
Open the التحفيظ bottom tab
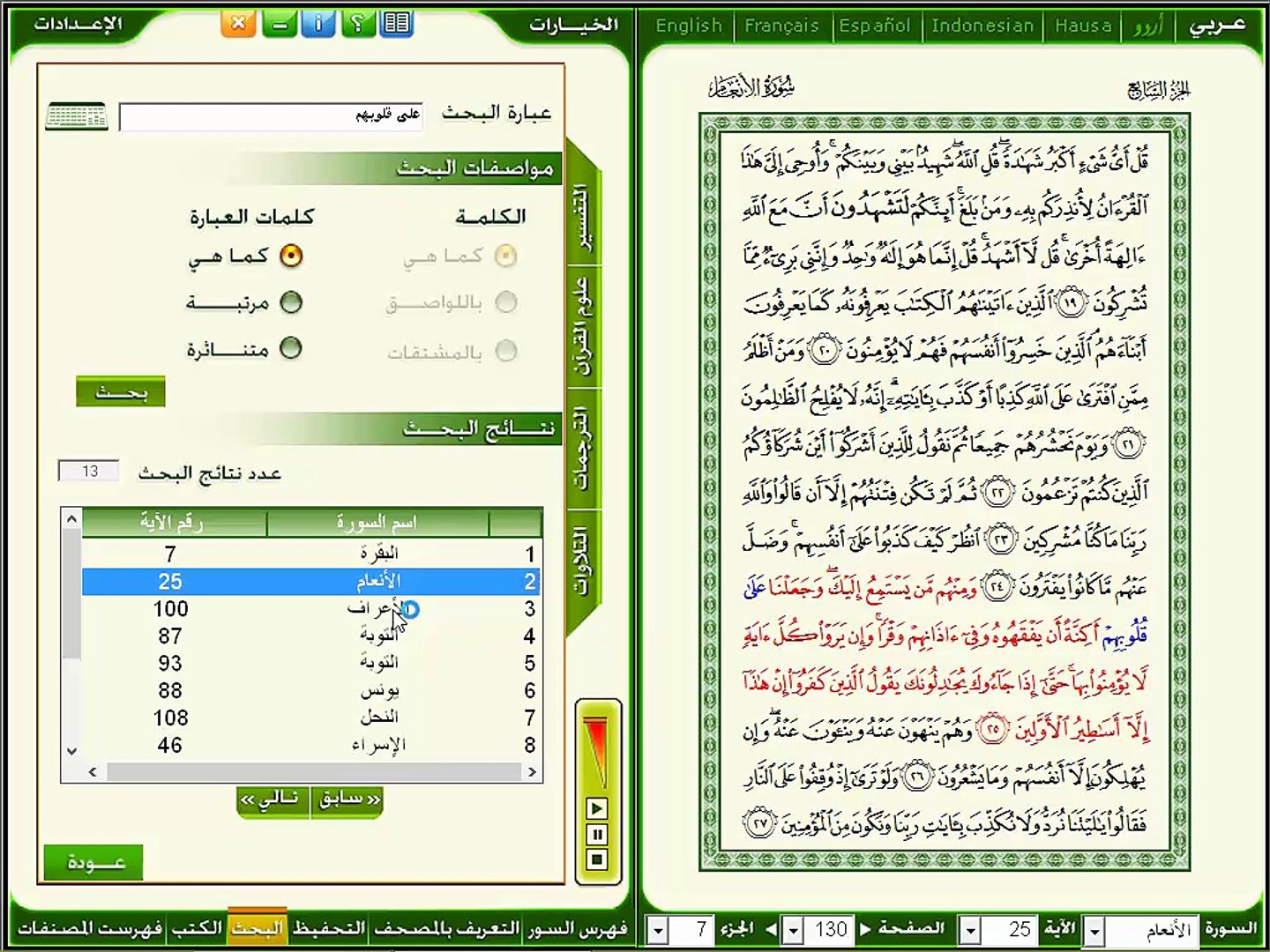point(329,928)
